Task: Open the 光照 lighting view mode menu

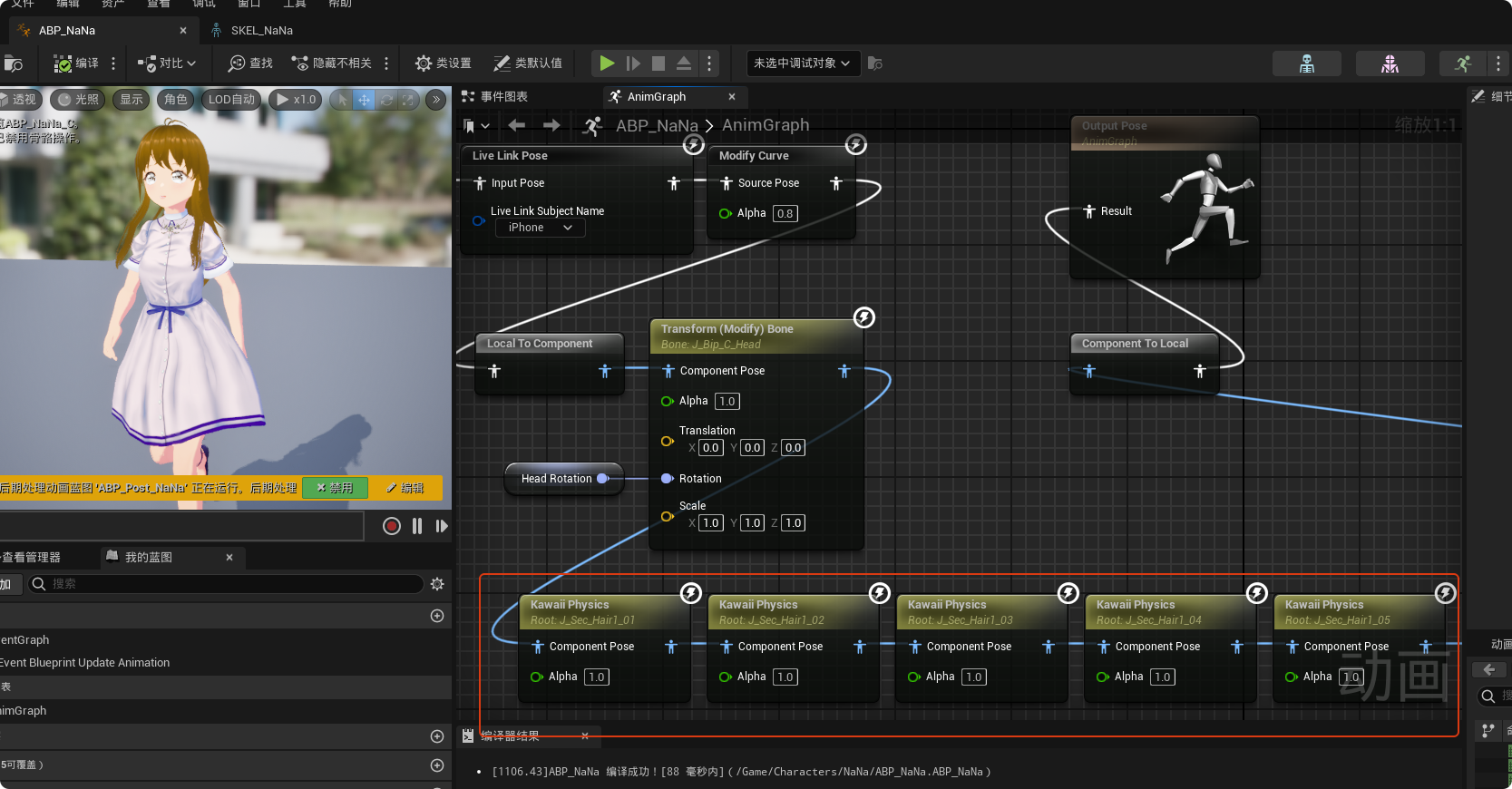Action: 78,100
